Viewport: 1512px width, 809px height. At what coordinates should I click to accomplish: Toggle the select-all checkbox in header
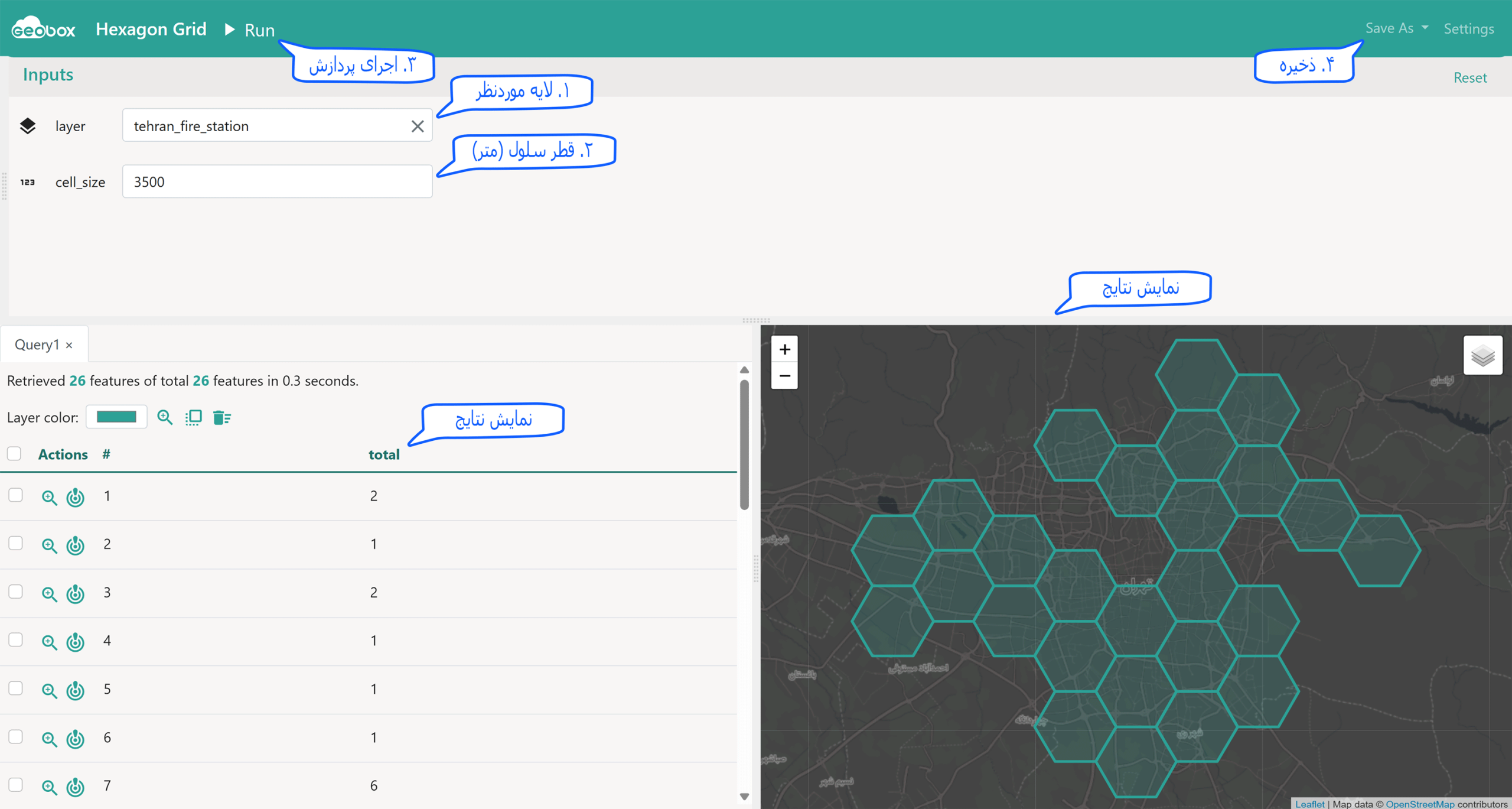14,453
